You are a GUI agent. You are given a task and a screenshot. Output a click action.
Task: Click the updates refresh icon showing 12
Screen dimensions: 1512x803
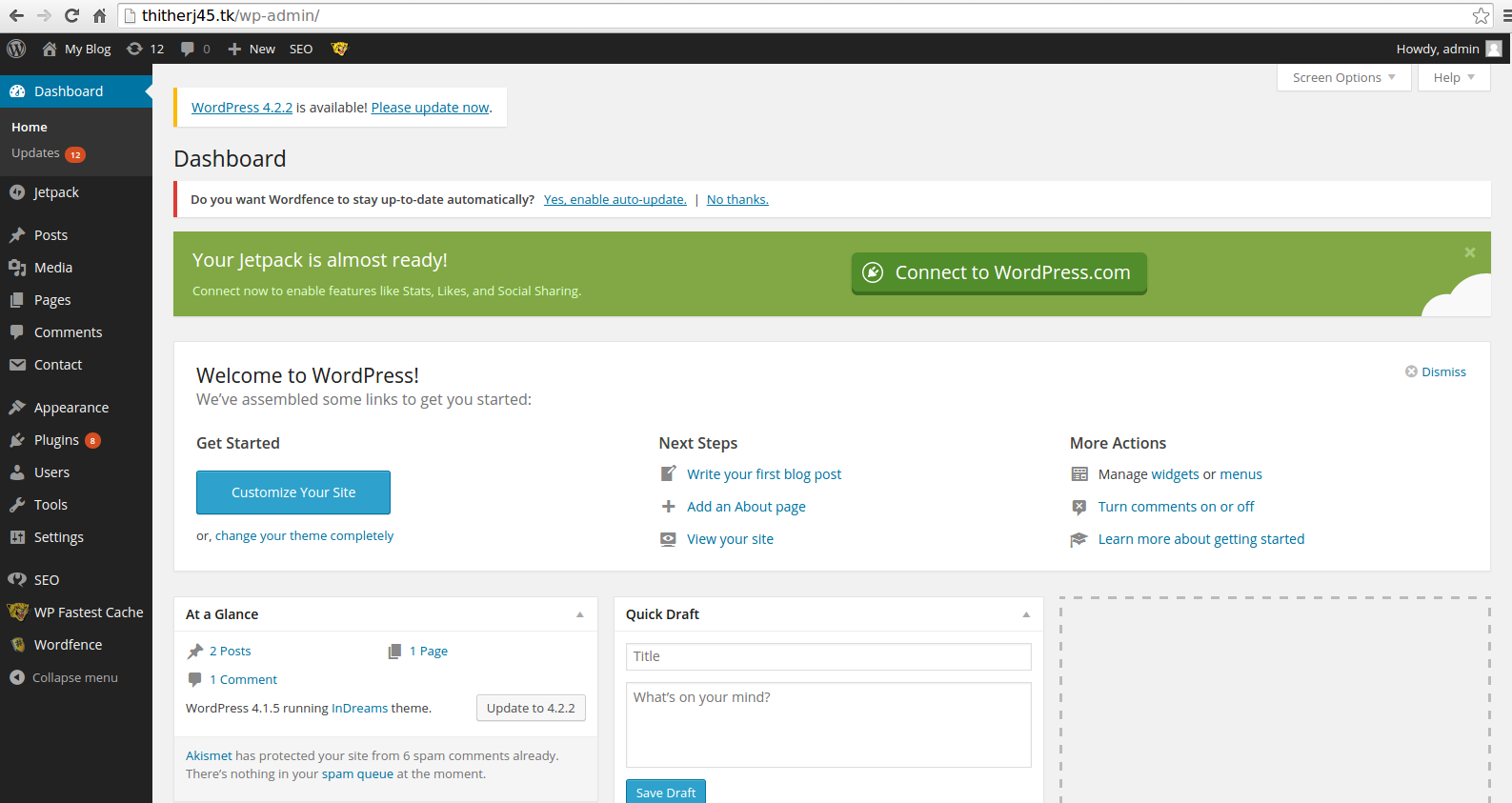[x=134, y=49]
